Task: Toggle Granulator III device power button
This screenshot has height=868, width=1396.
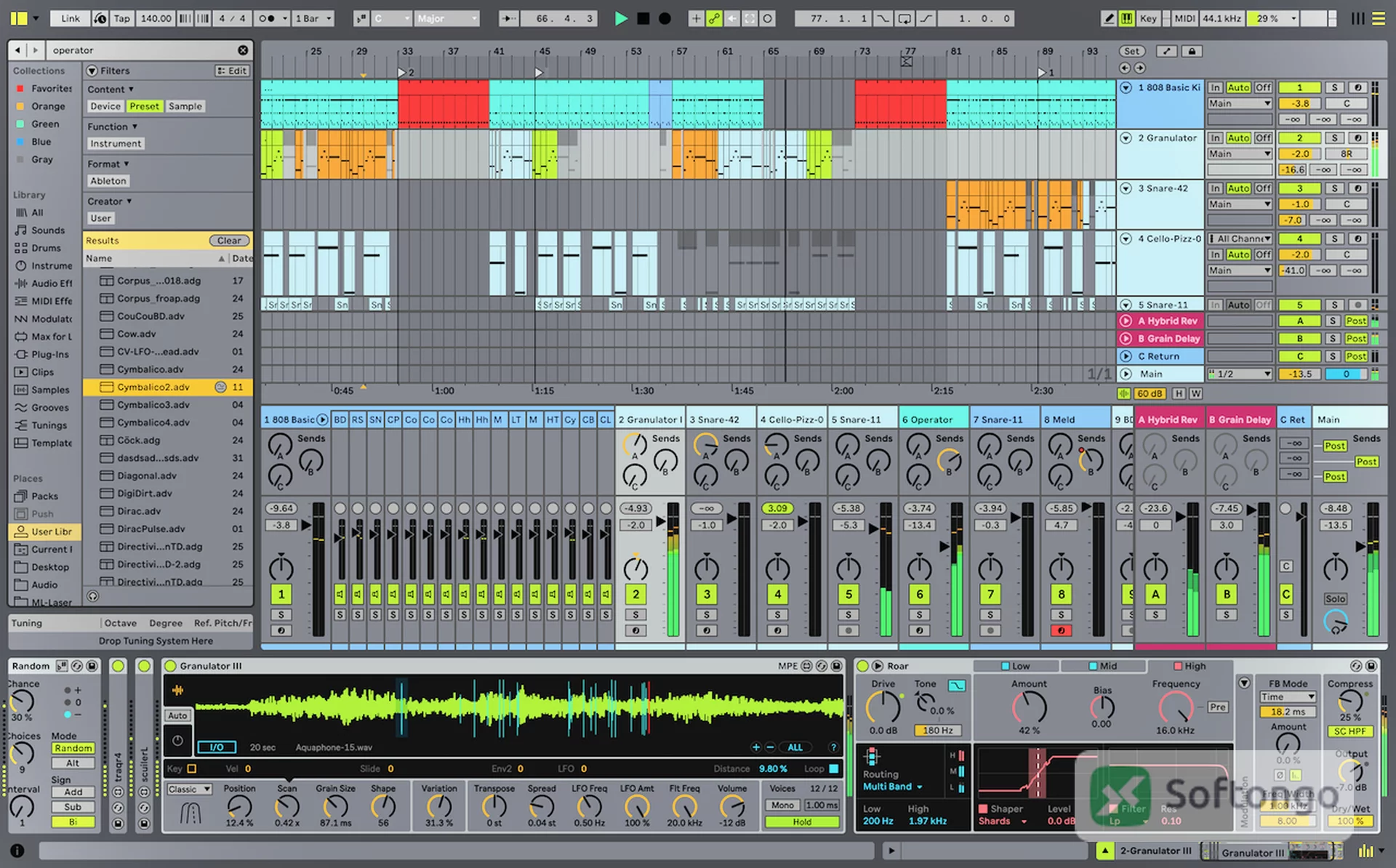Action: (170, 666)
